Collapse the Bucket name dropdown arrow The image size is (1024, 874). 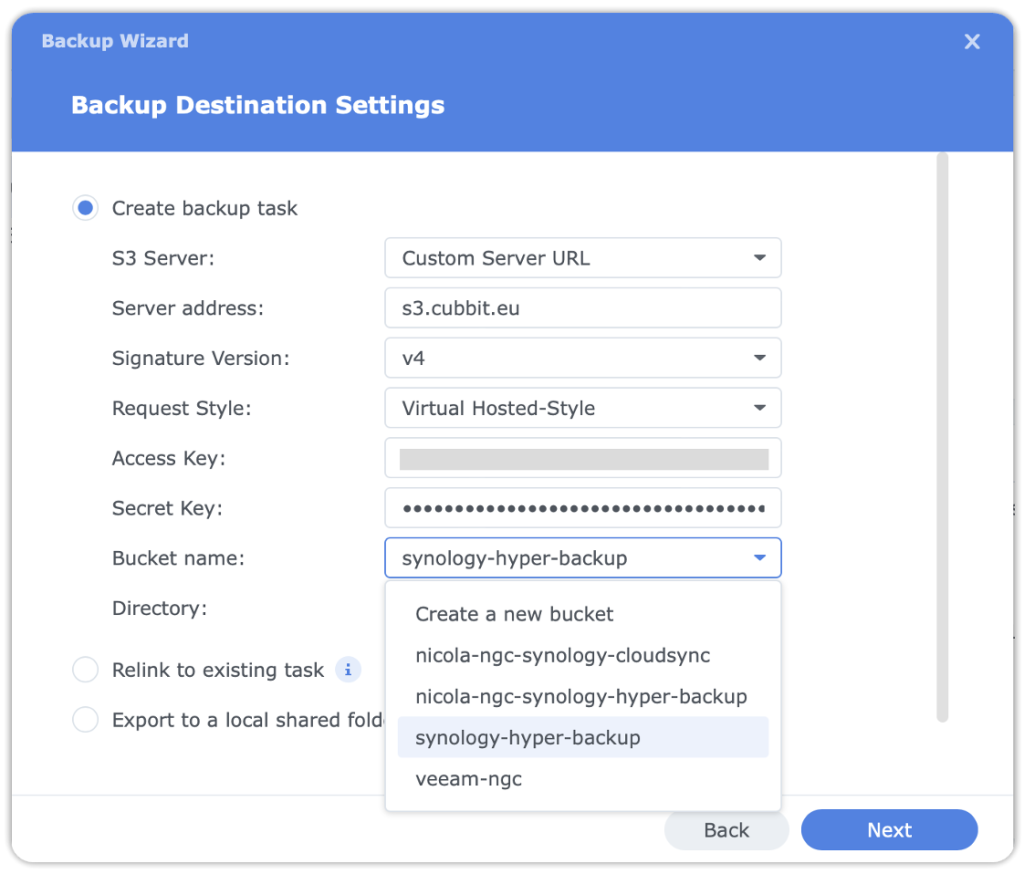(760, 558)
